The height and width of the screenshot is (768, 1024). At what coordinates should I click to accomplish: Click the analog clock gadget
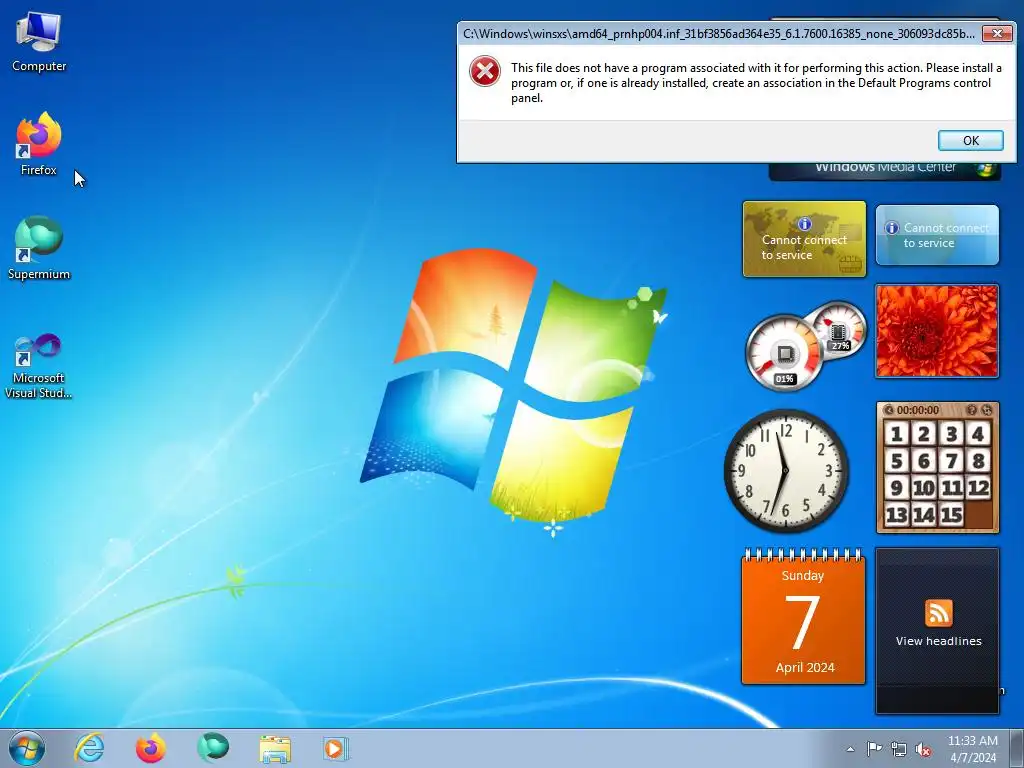coord(786,471)
